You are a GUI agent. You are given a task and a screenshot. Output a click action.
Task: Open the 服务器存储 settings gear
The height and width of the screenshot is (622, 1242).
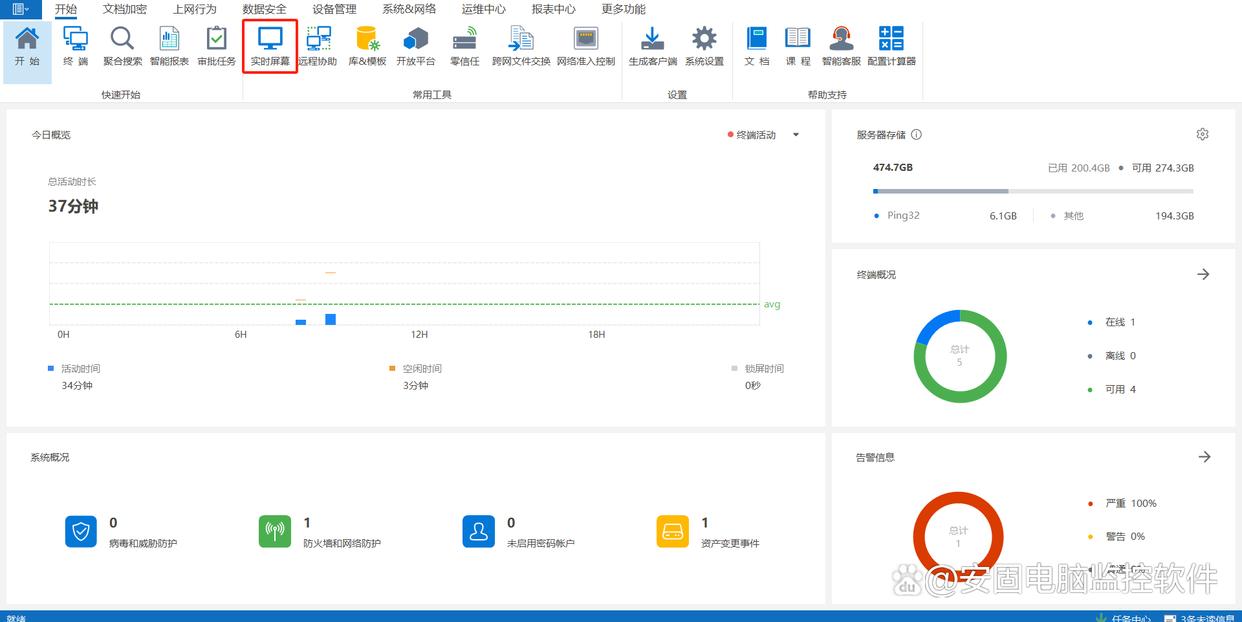[x=1202, y=134]
